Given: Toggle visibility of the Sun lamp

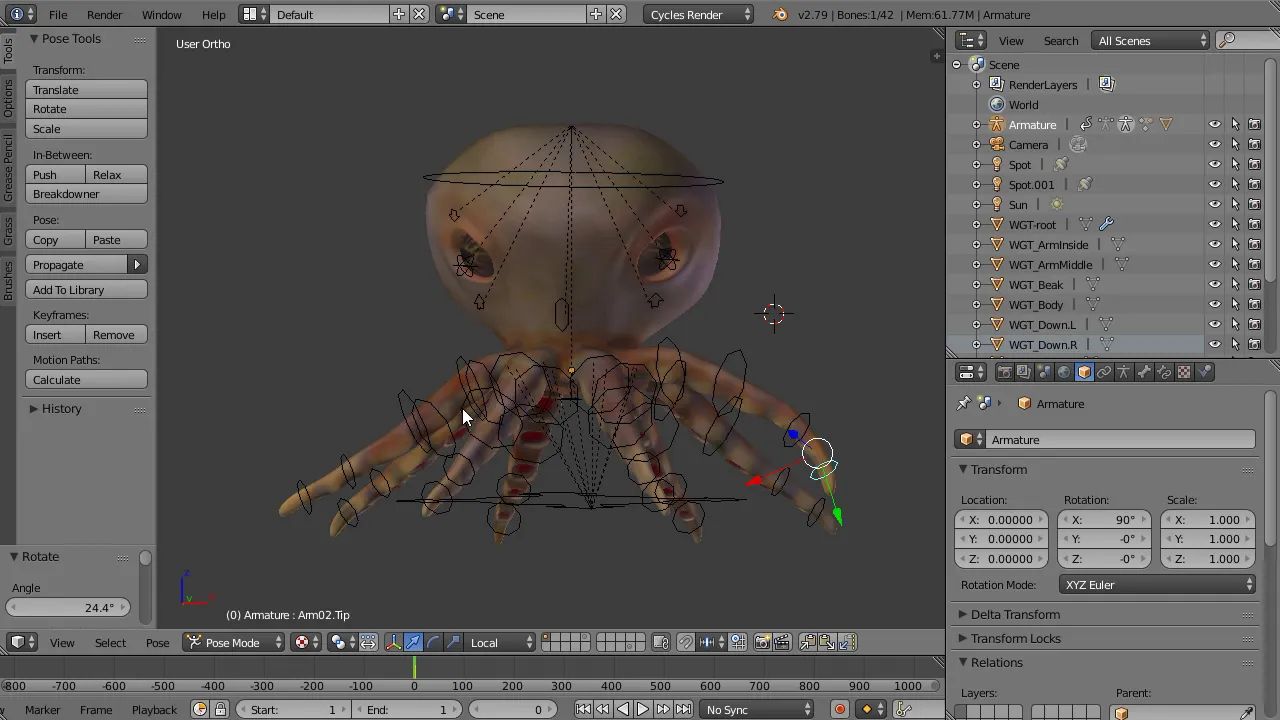Looking at the screenshot, I should pyautogui.click(x=1215, y=205).
